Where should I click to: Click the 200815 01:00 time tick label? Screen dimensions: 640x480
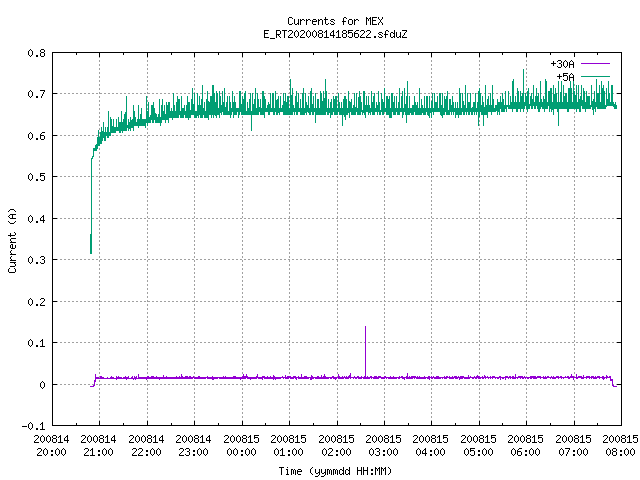[289, 445]
